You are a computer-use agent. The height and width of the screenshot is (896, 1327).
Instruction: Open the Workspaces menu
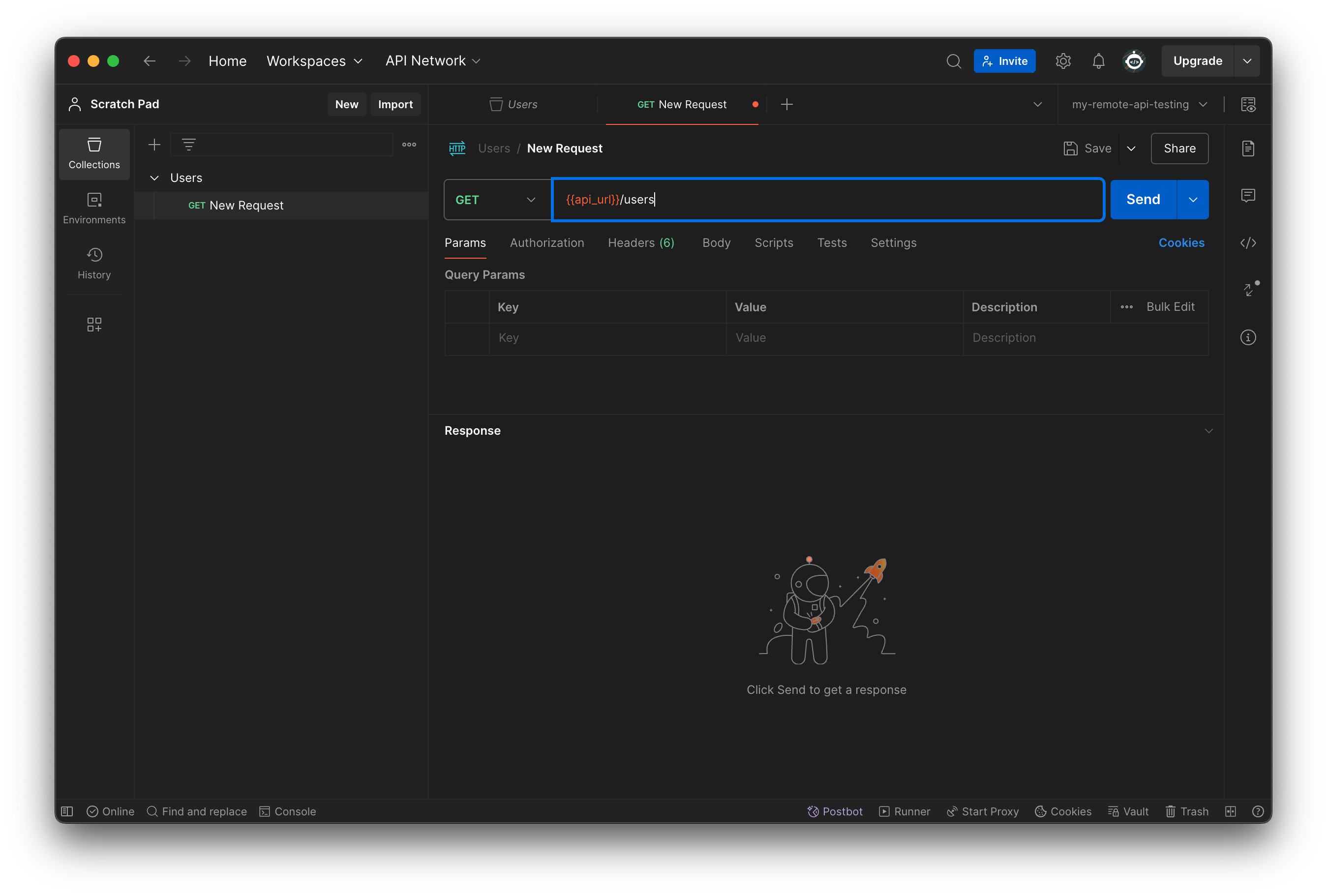(x=314, y=60)
